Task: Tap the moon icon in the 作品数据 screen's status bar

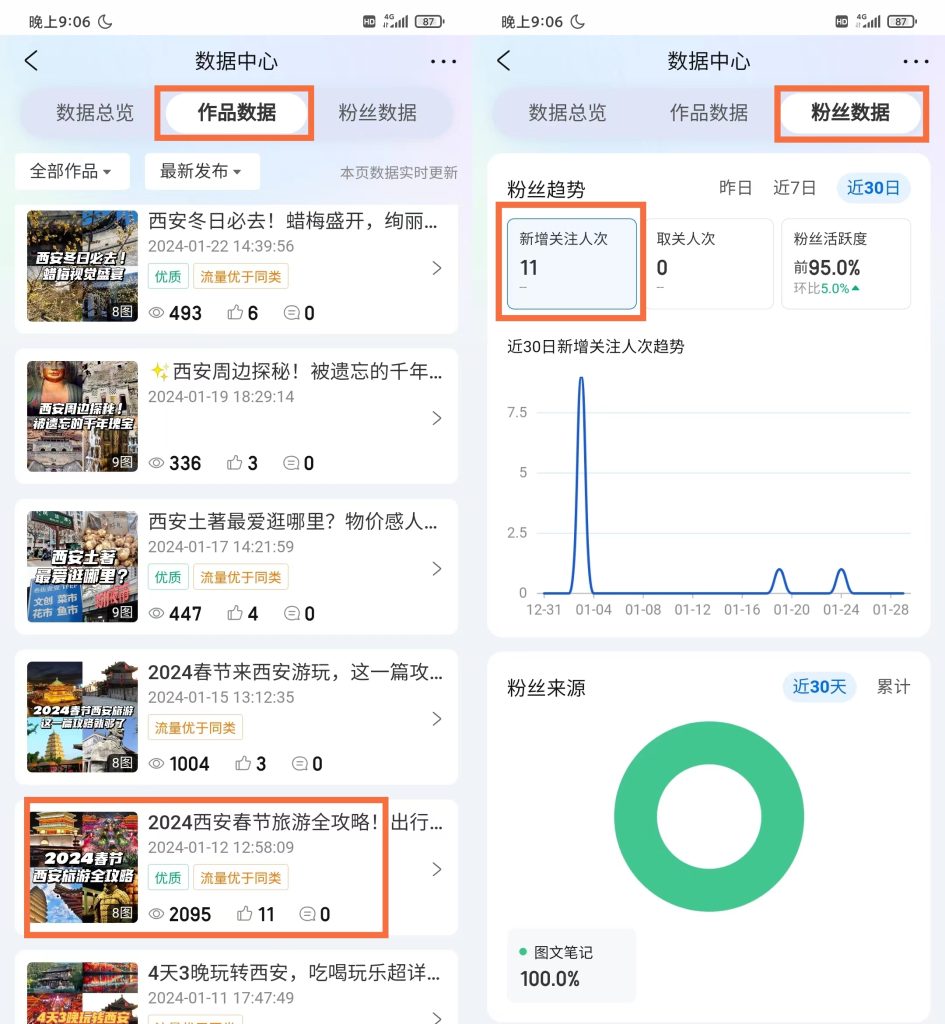Action: (x=104, y=22)
